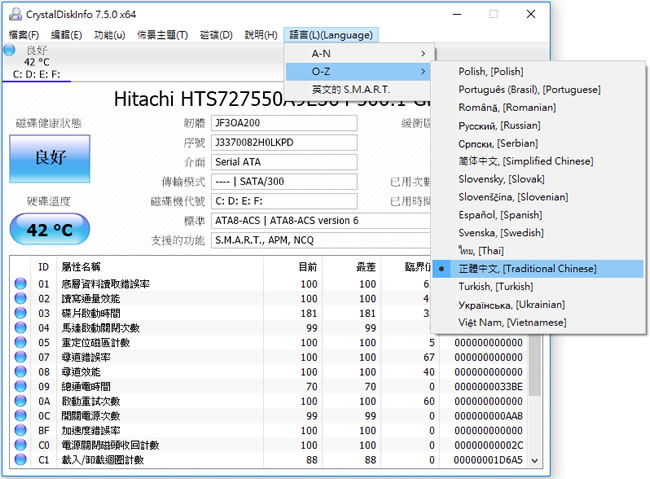Click status orb for attribute ID 08

click(x=20, y=372)
